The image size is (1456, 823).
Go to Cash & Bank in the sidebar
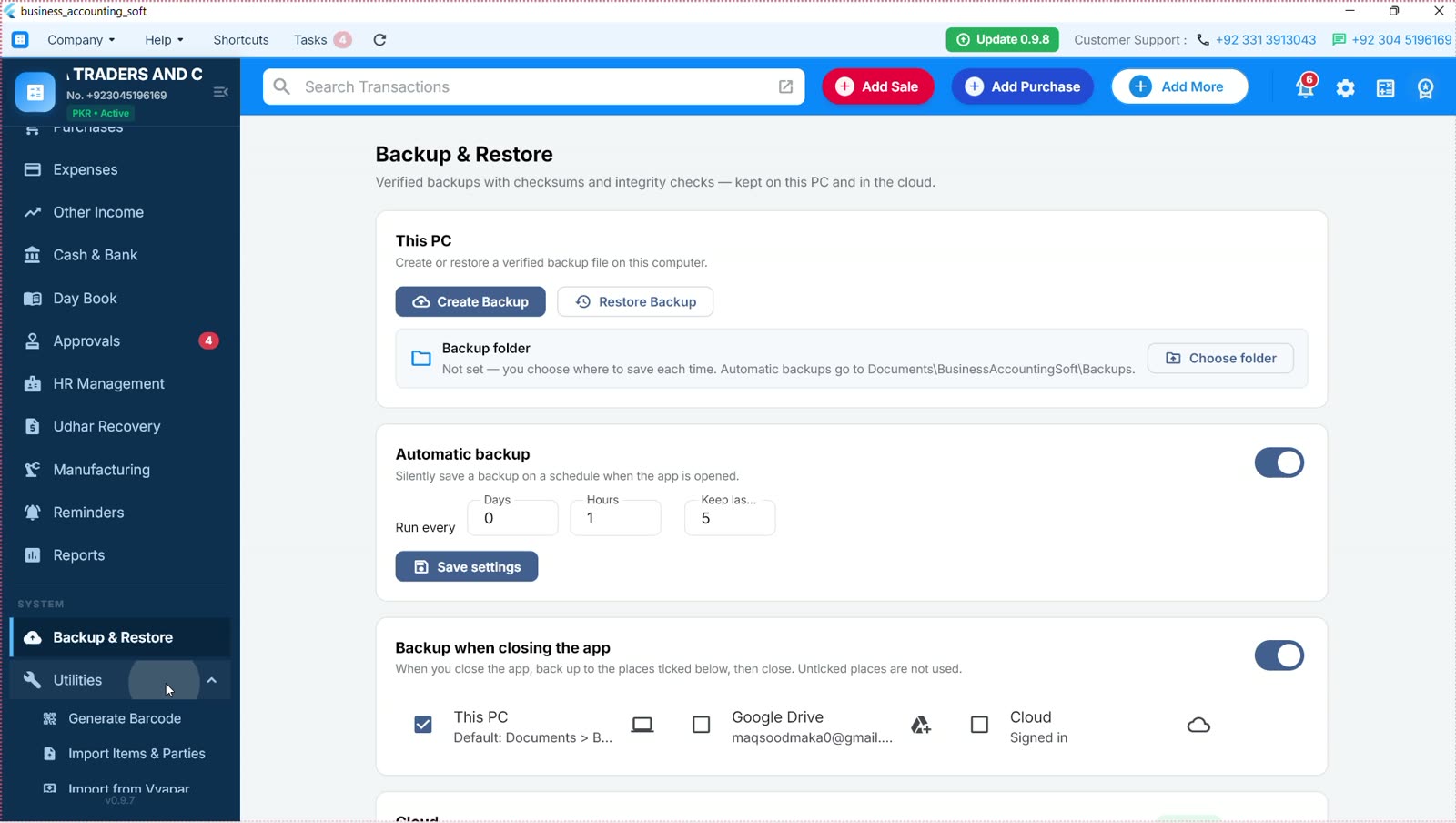[x=120, y=255]
